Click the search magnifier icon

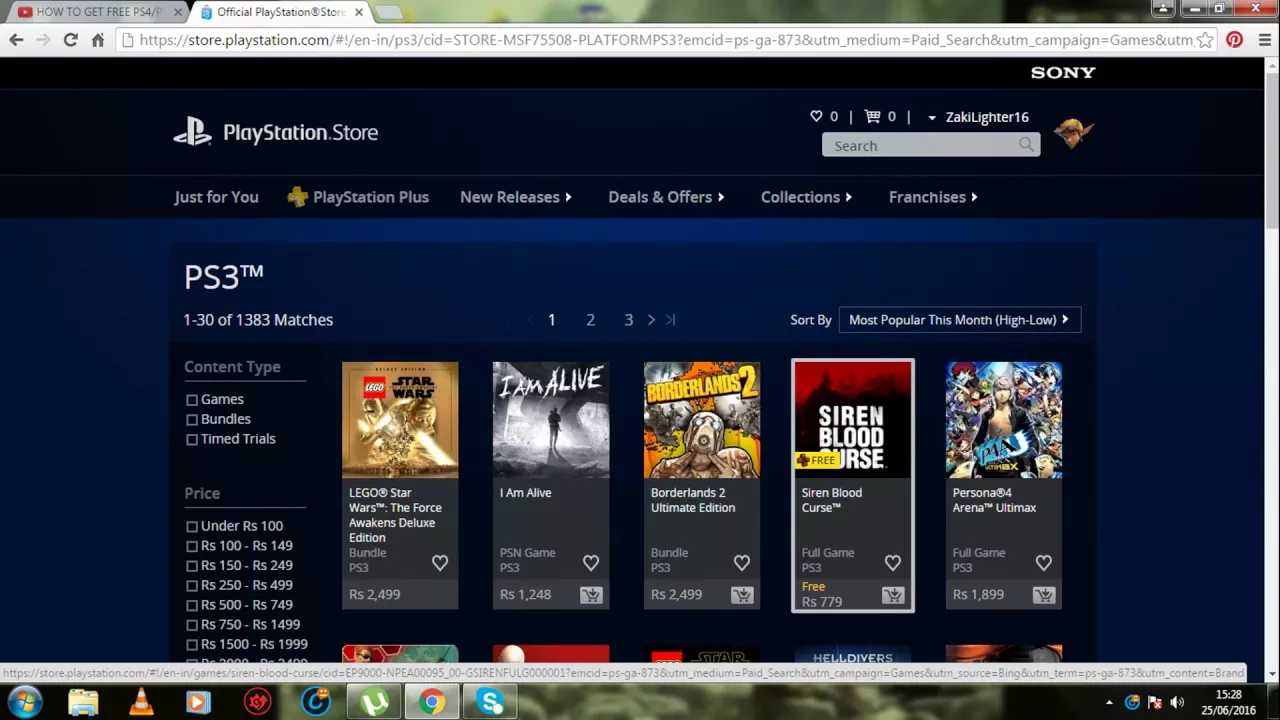[1026, 145]
